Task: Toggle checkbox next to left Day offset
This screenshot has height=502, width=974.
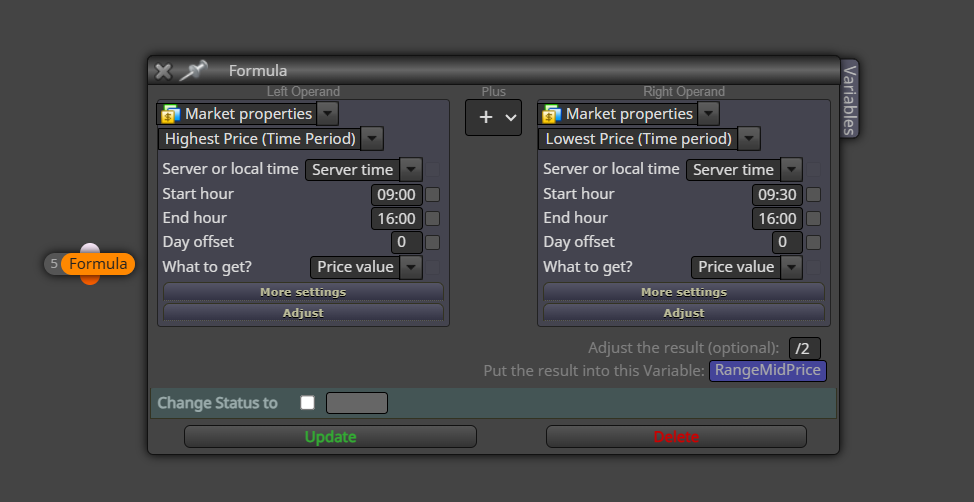Action: 432,242
